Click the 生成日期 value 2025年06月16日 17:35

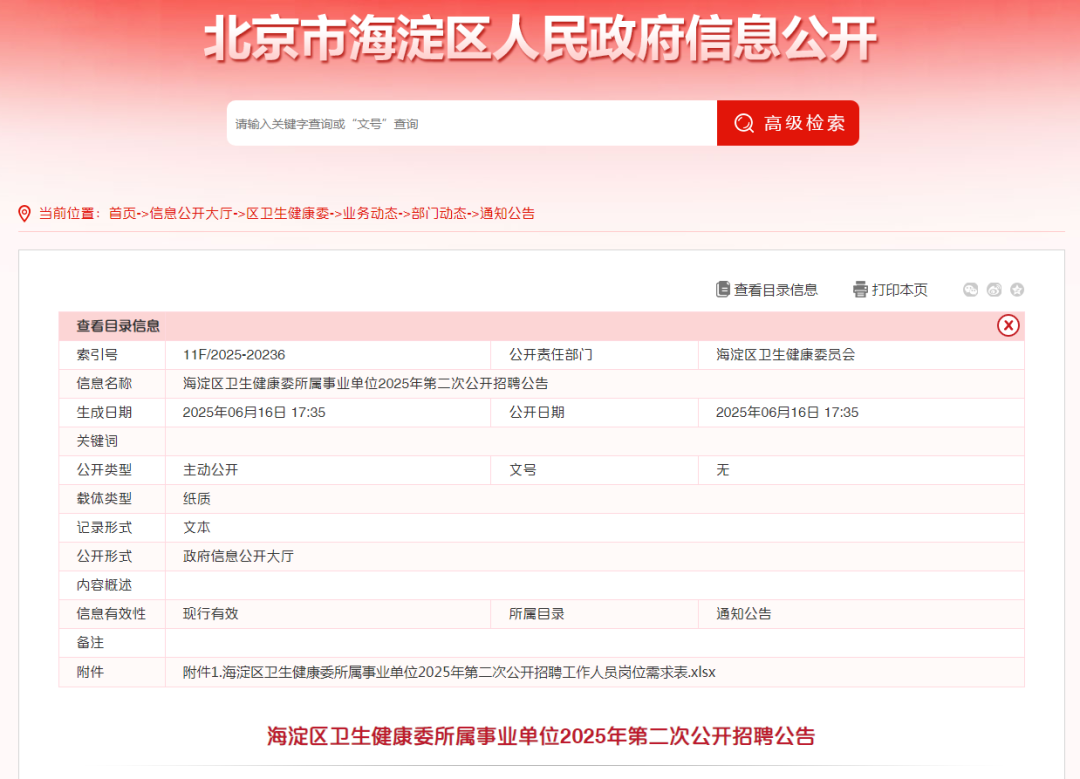click(x=254, y=413)
